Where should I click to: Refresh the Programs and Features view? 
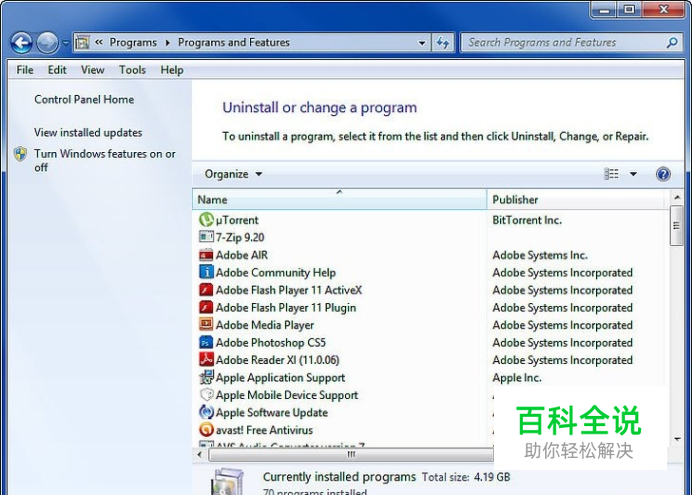click(443, 43)
